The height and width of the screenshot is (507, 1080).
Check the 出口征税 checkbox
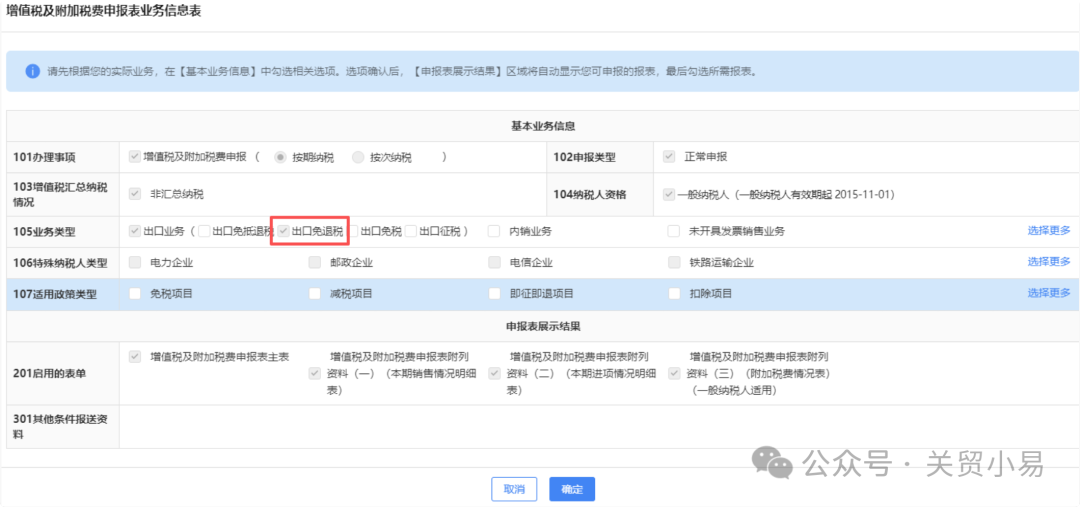click(411, 231)
